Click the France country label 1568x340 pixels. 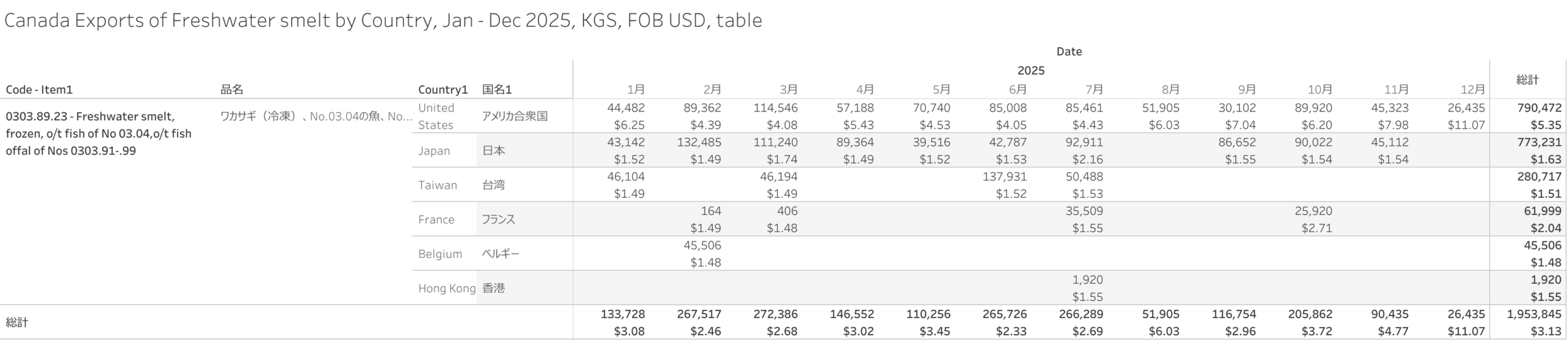click(x=436, y=219)
